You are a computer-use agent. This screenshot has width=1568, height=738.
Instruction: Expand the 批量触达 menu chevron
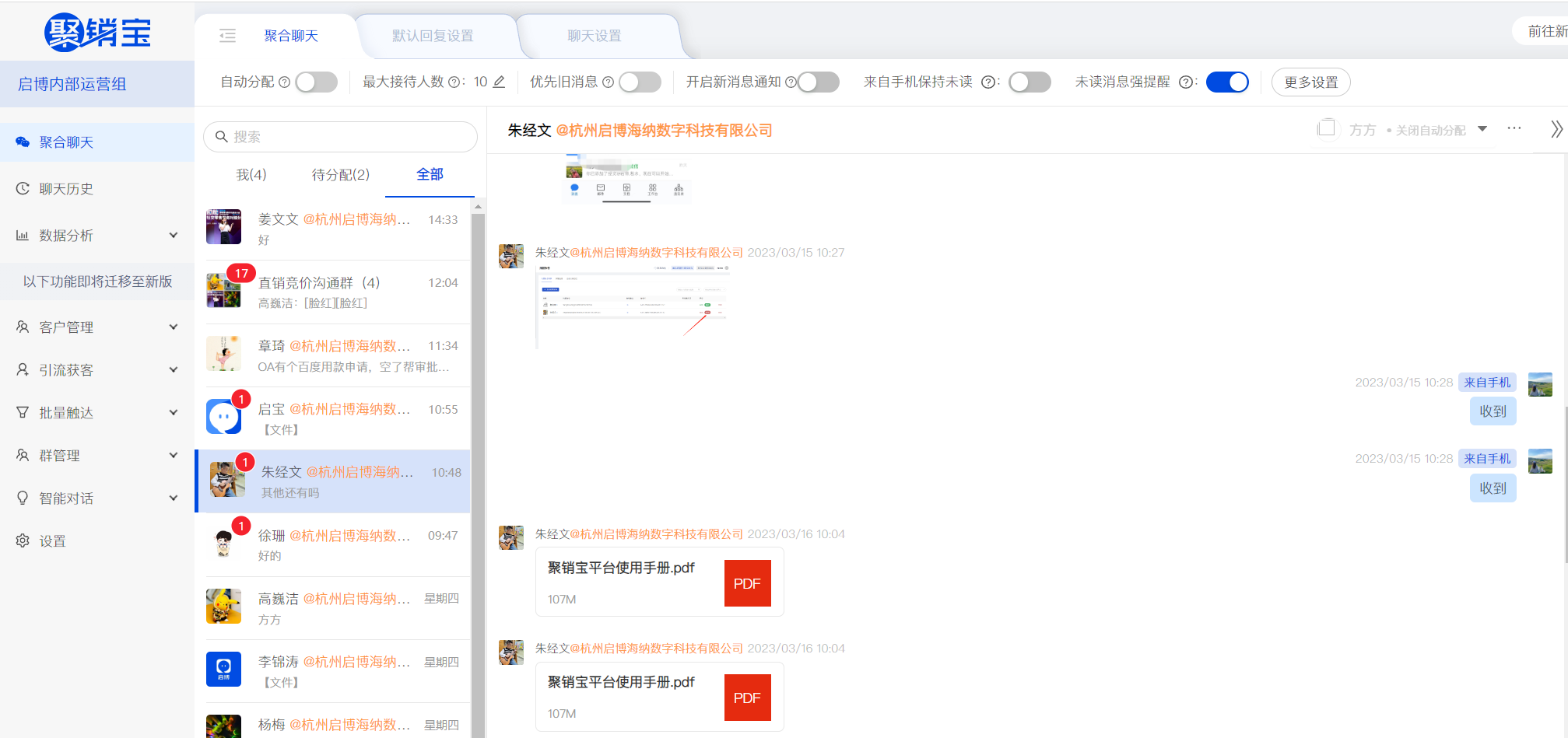(x=174, y=412)
